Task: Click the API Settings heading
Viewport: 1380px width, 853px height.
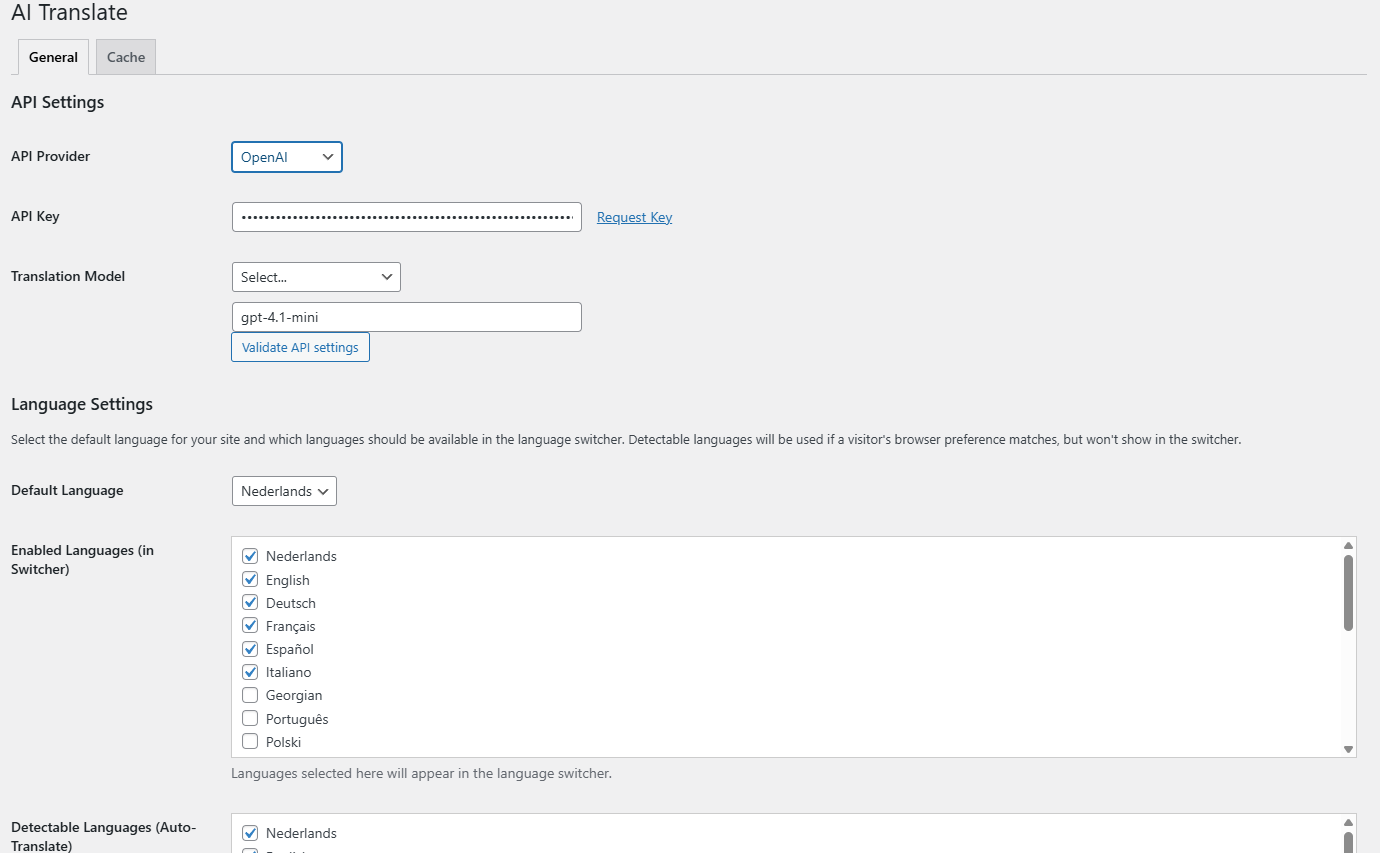Action: pos(58,102)
